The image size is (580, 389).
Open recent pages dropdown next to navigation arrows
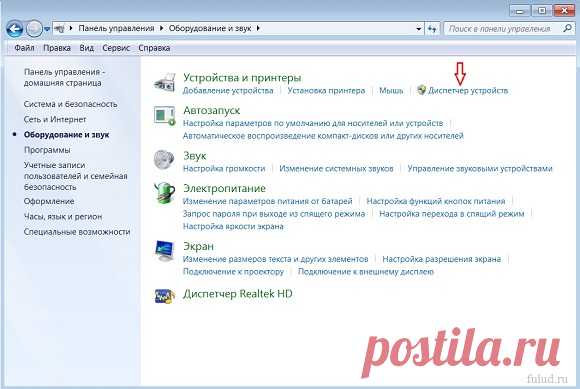click(x=47, y=29)
